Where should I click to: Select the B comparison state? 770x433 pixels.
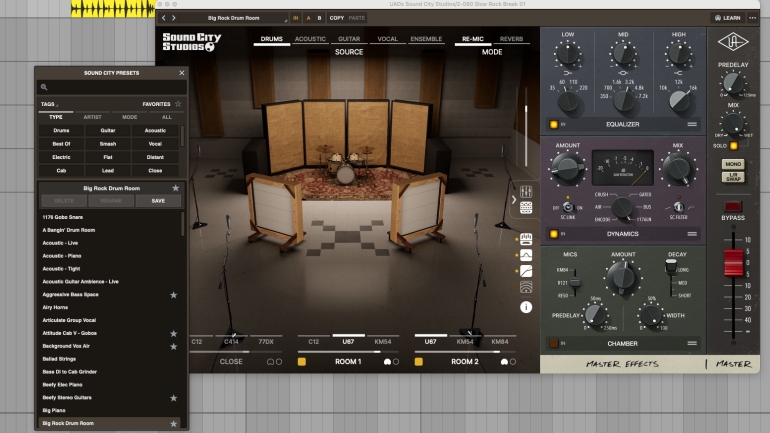point(319,18)
